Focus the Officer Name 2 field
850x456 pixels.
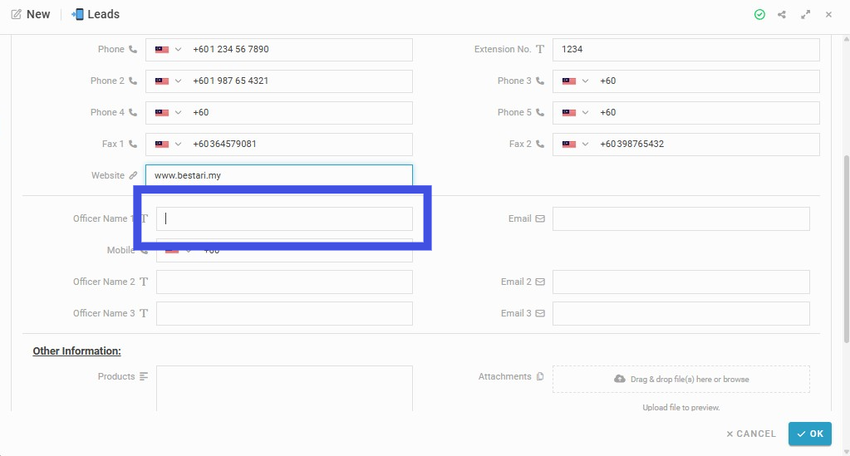284,282
